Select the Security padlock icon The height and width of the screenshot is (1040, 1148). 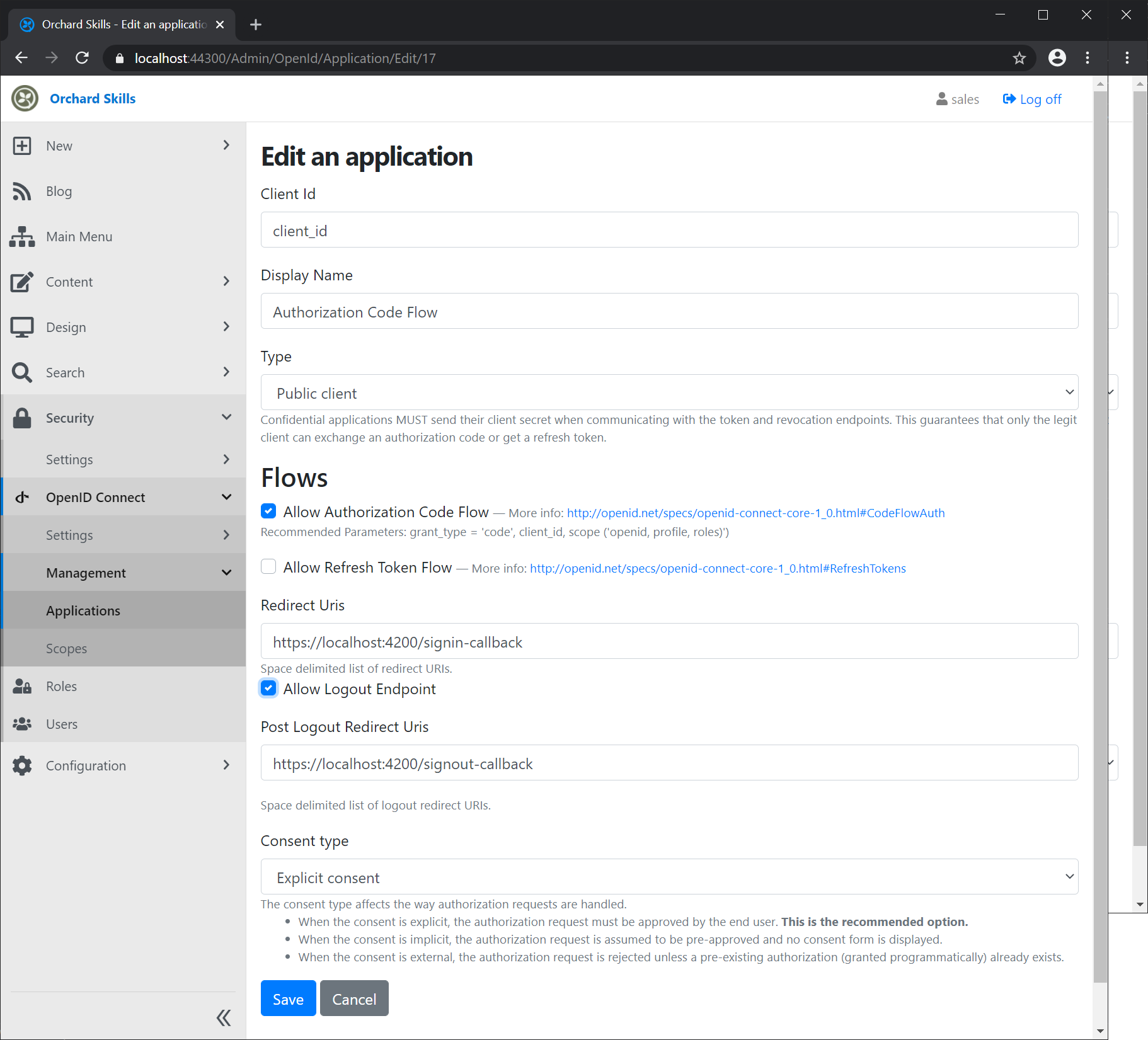(x=23, y=418)
